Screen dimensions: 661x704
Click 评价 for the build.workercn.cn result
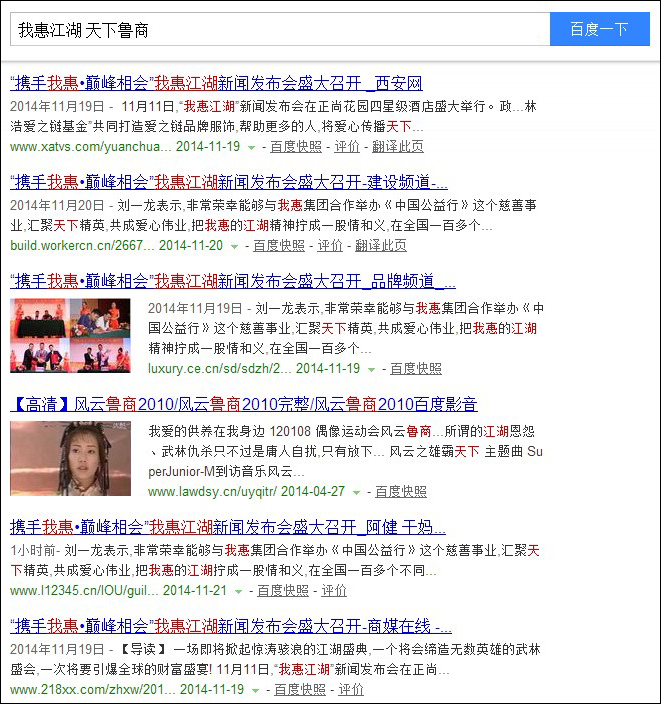[330, 246]
